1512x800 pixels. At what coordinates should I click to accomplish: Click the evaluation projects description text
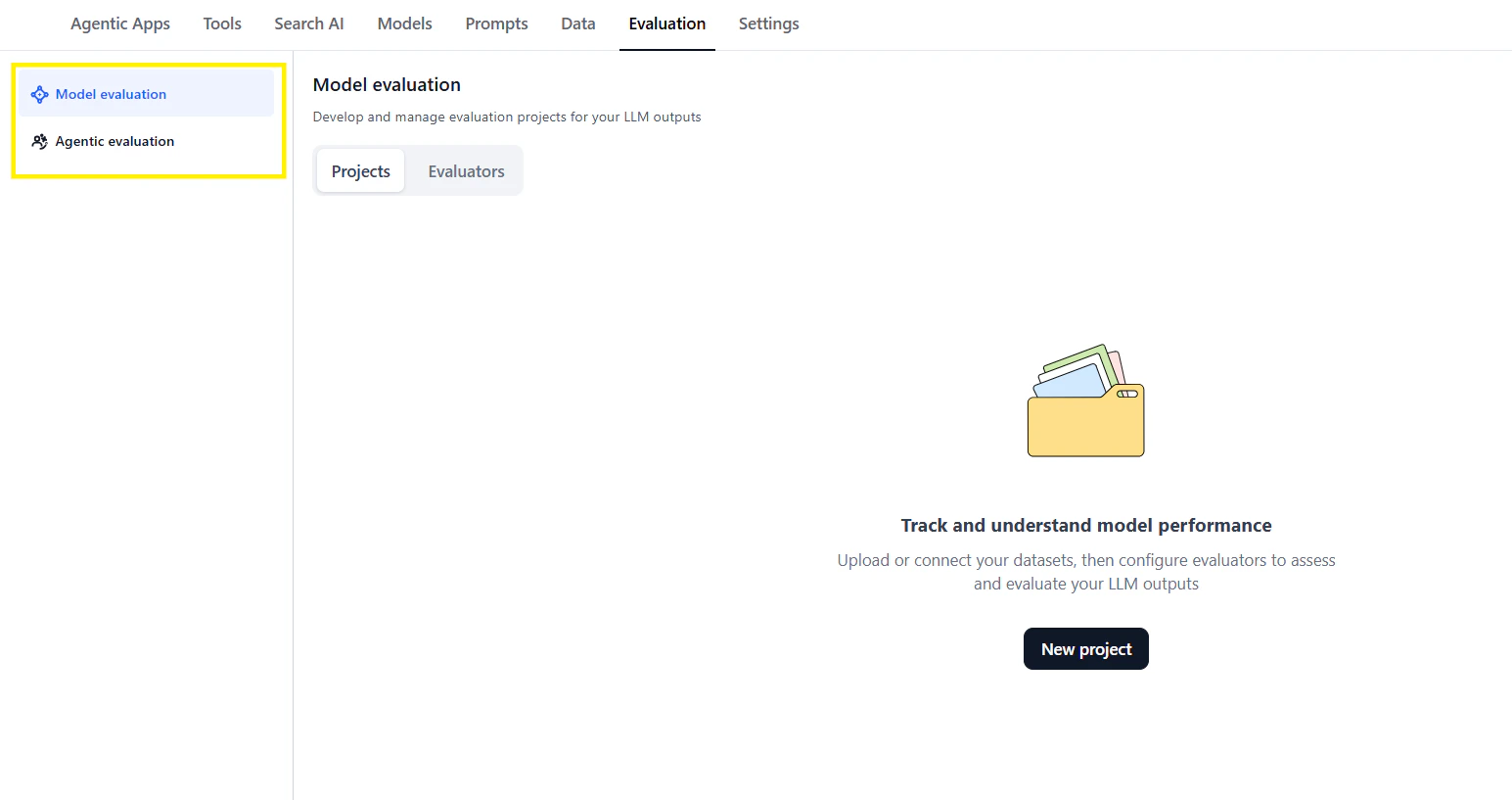pos(507,117)
